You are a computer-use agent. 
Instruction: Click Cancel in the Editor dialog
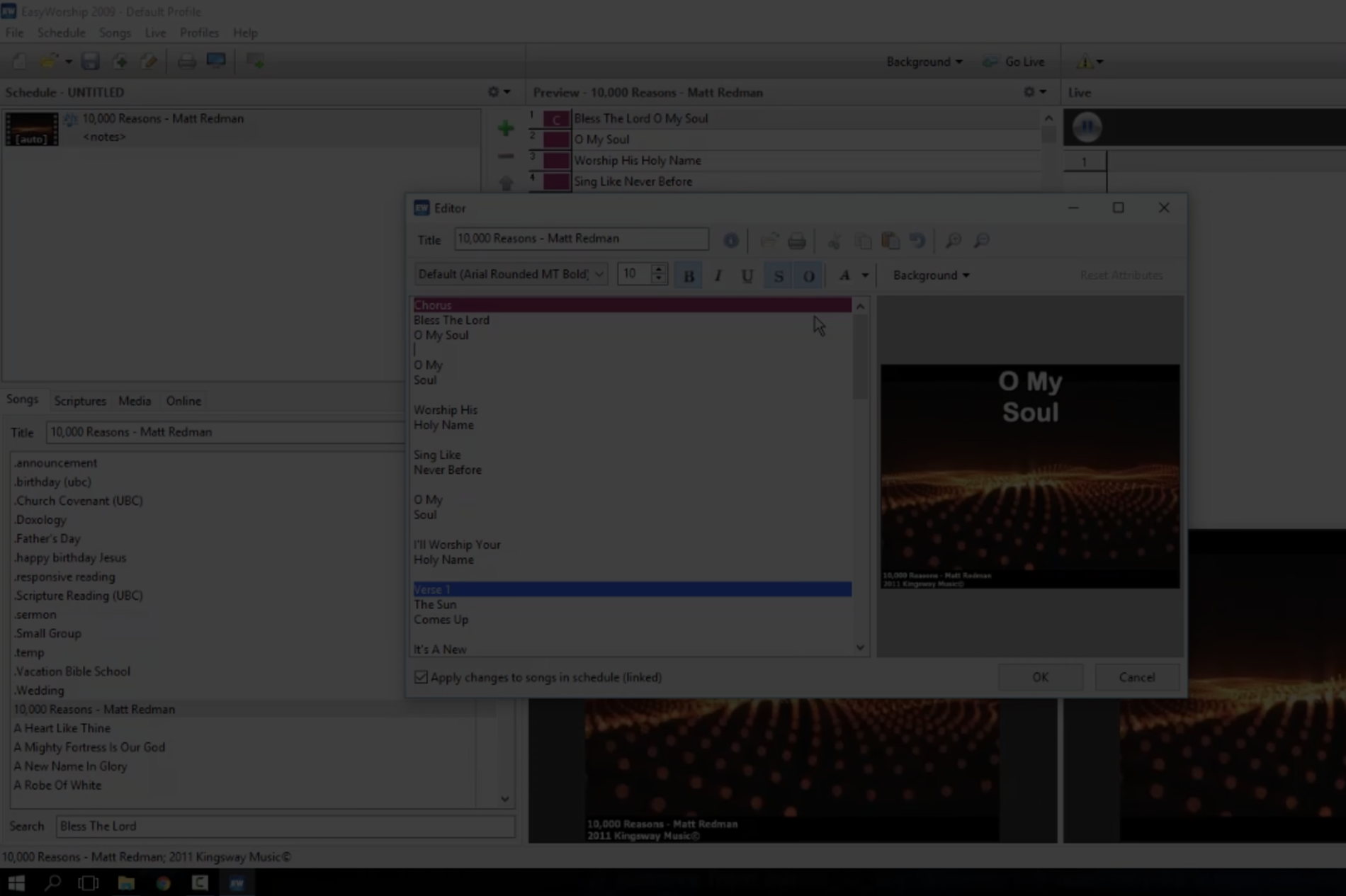tap(1137, 677)
